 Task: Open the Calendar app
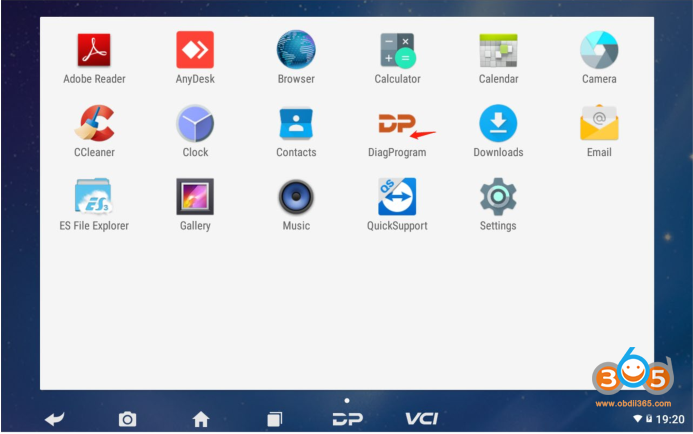[498, 50]
